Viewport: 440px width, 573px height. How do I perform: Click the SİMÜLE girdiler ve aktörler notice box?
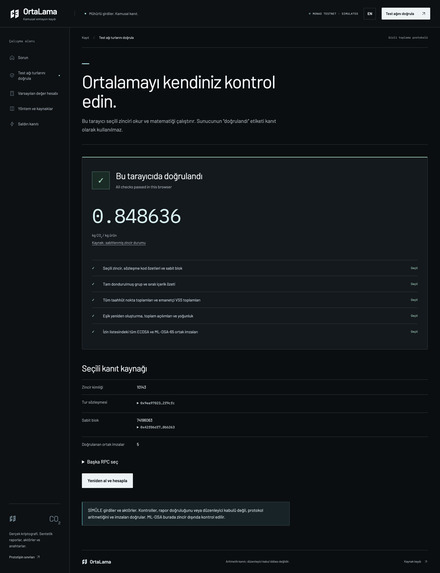point(186,513)
